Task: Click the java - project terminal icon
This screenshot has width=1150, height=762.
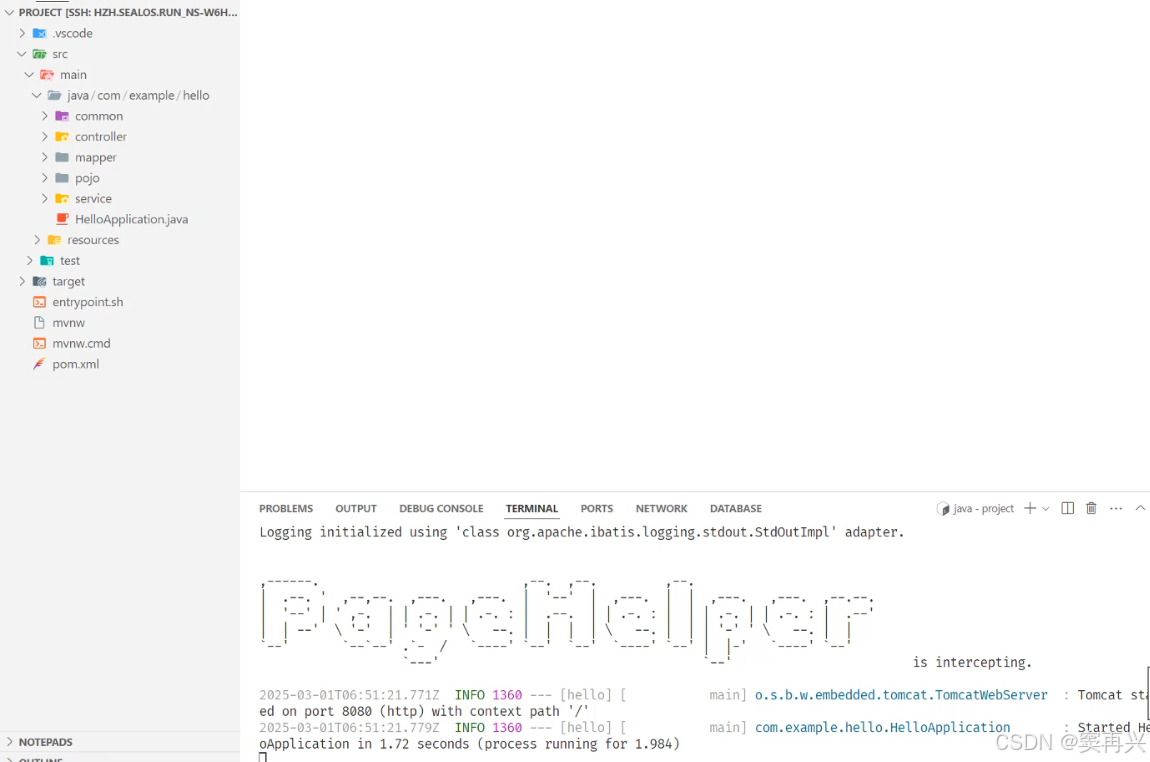Action: 943,508
